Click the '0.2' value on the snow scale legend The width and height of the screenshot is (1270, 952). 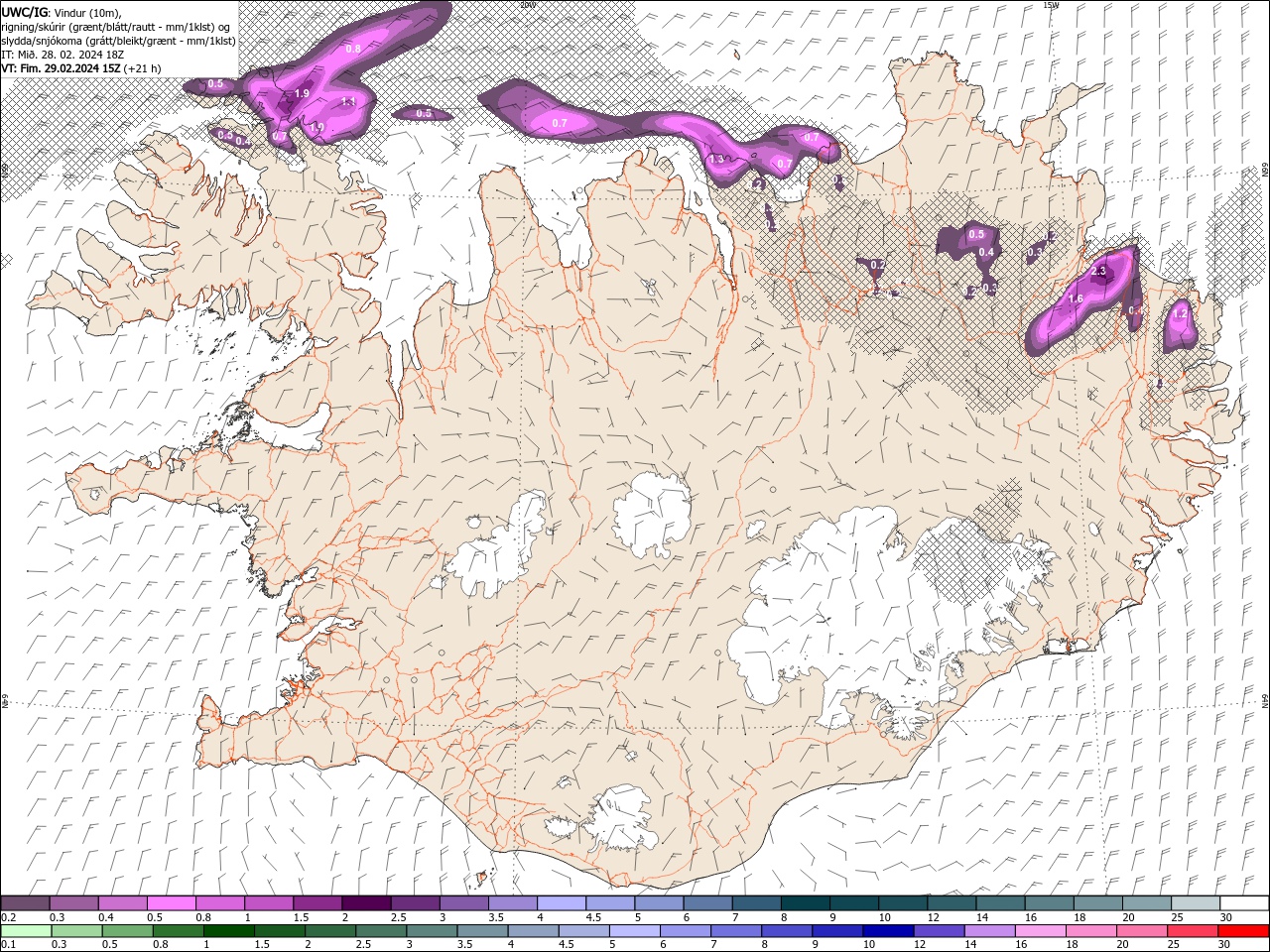[8, 917]
